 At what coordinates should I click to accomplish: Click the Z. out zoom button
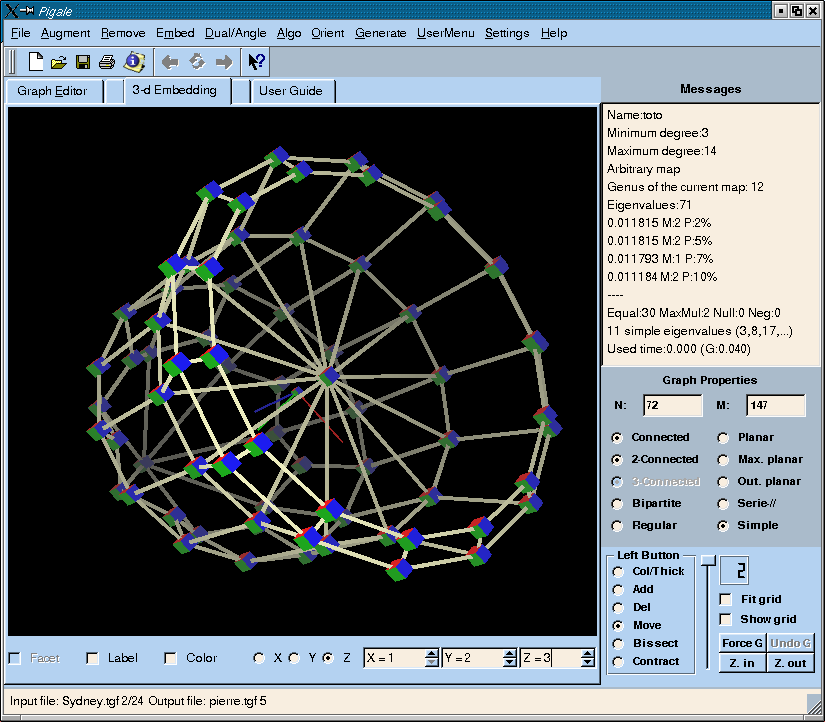(790, 663)
